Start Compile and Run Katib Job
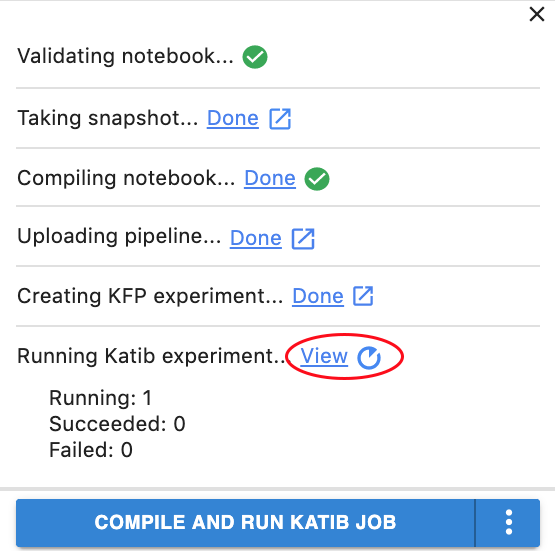This screenshot has width=555, height=551. (245, 522)
